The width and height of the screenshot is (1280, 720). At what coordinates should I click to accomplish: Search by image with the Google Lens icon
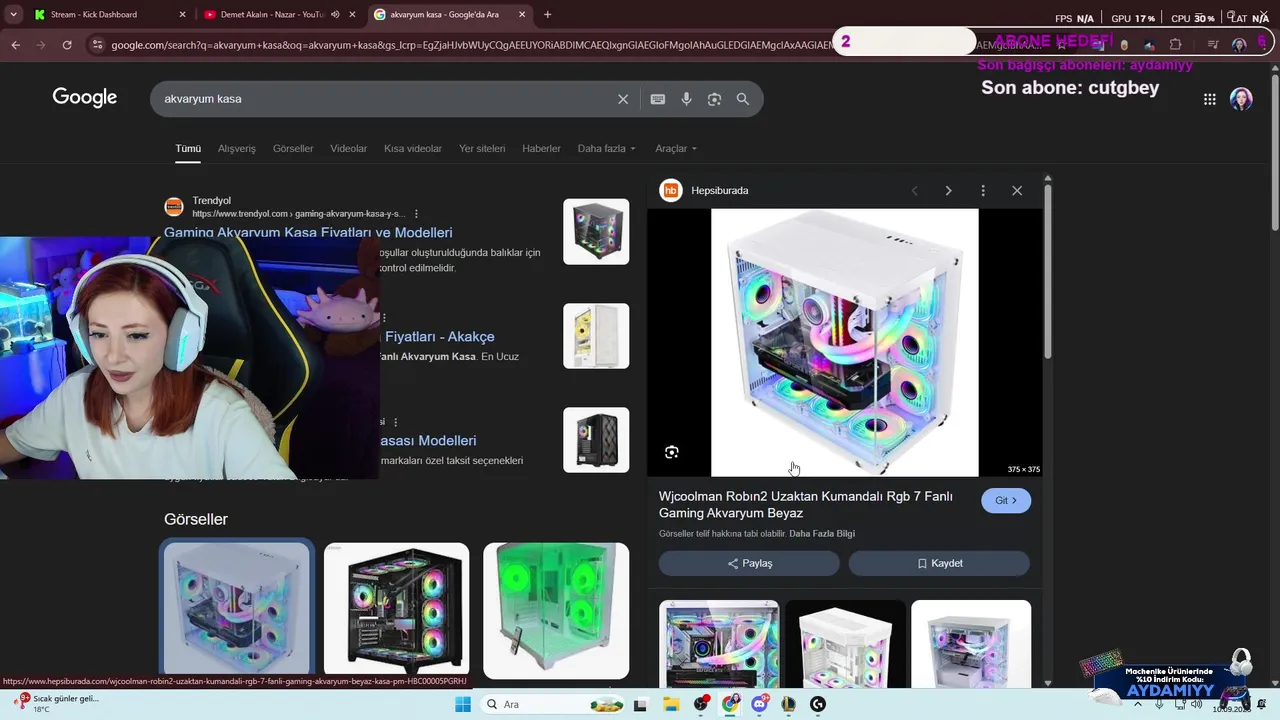[x=714, y=99]
